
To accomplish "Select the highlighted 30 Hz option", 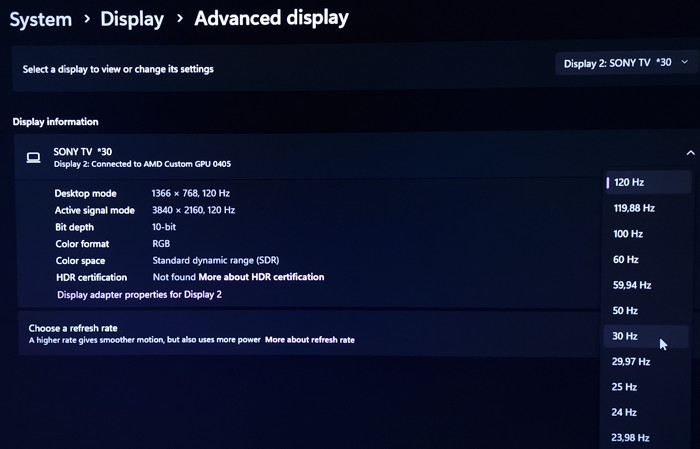I will [625, 337].
